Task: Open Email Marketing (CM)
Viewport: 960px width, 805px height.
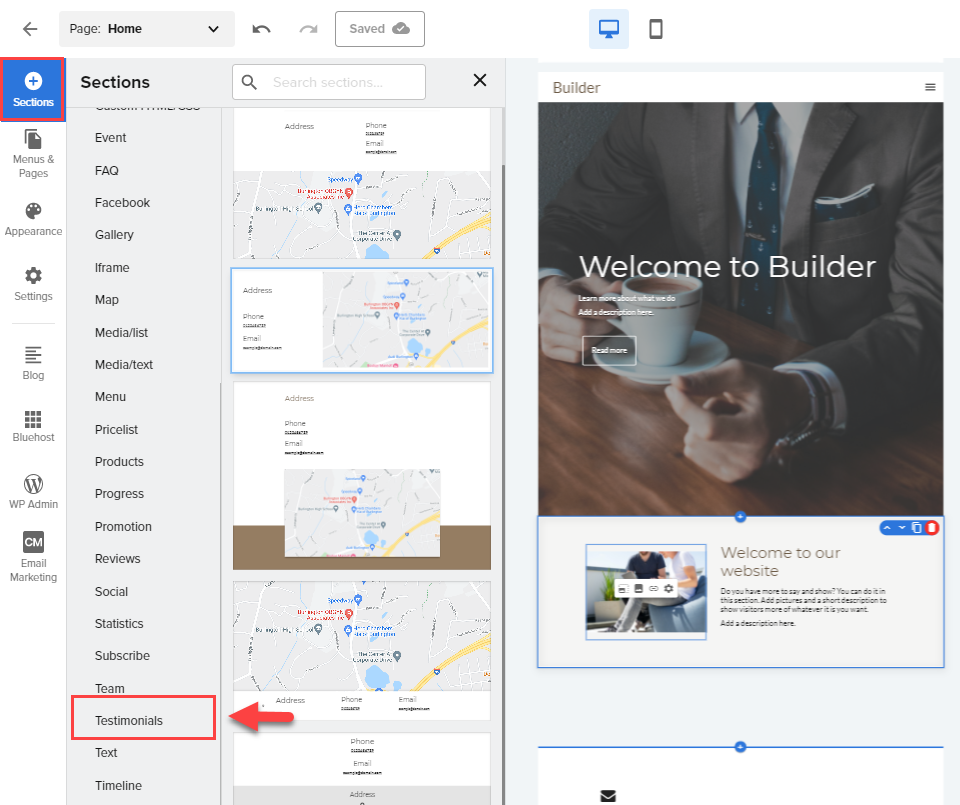Action: click(x=33, y=556)
